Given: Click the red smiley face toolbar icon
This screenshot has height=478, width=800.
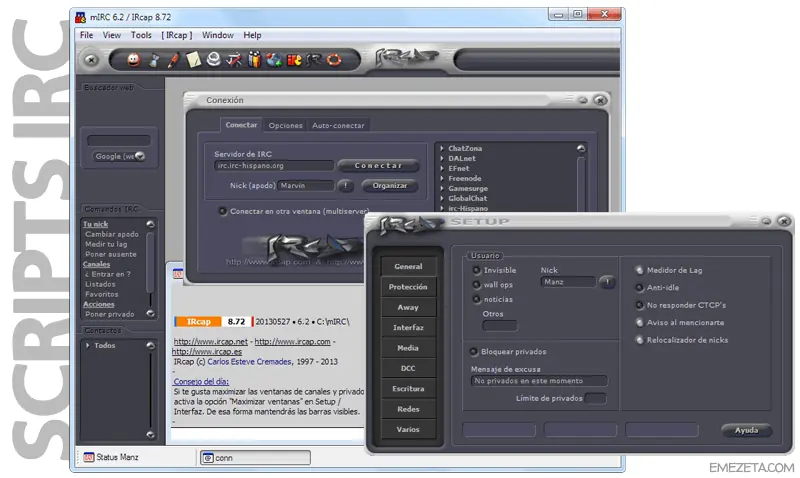Looking at the screenshot, I should point(134,60).
